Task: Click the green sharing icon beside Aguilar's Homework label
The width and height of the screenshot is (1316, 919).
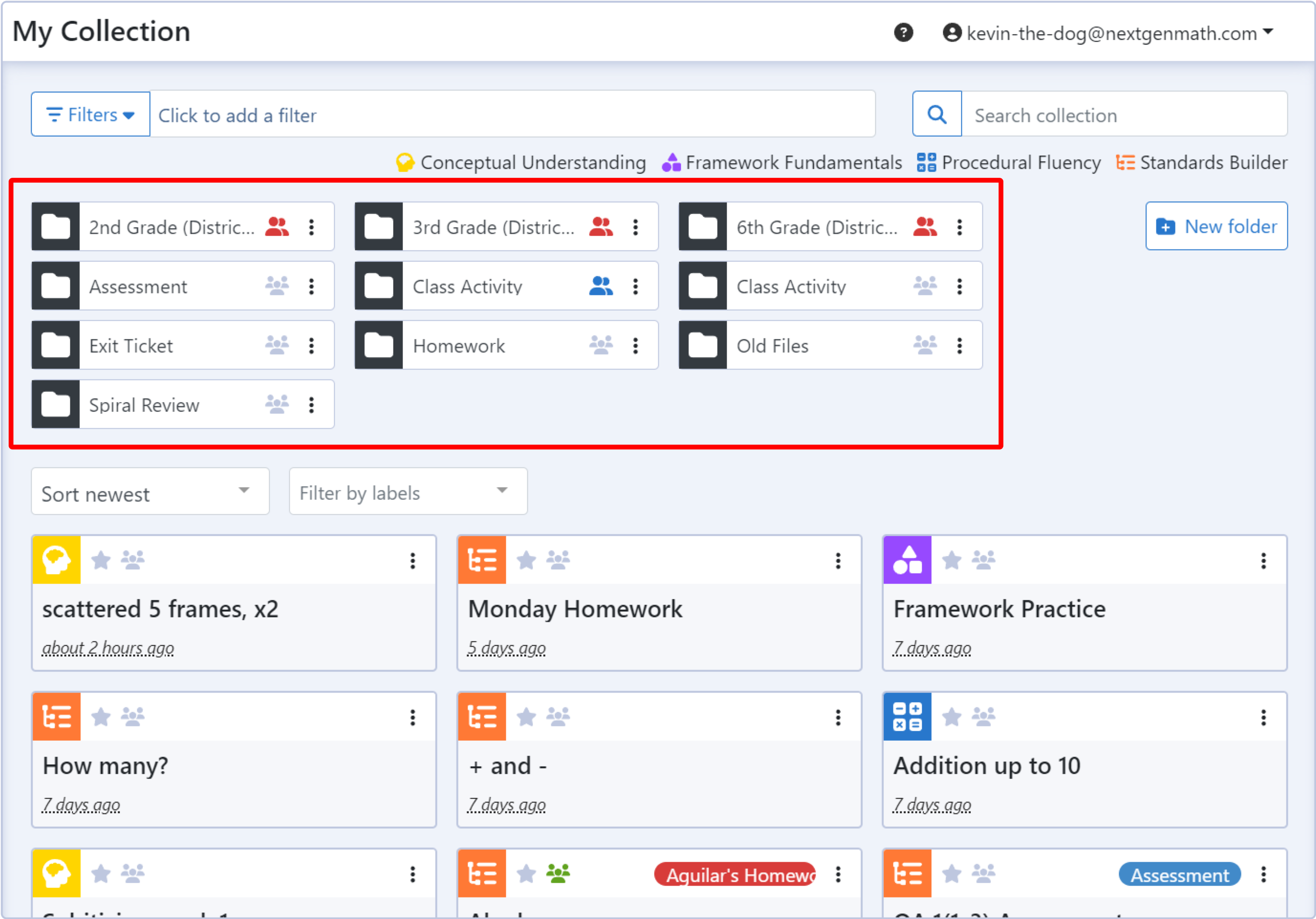Action: click(x=558, y=873)
